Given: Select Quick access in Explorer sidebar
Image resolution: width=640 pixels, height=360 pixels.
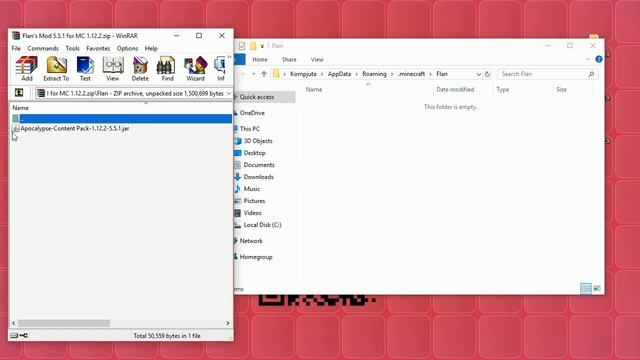Looking at the screenshot, I should [256, 97].
